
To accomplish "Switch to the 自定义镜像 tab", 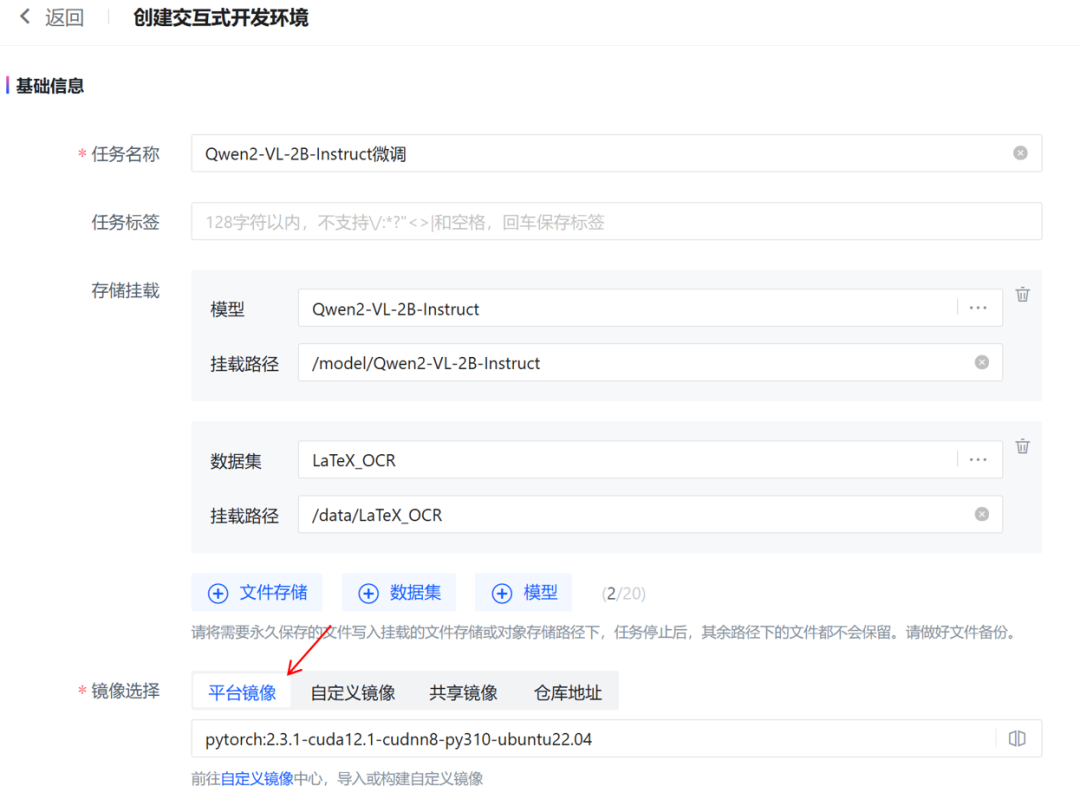I will (352, 691).
